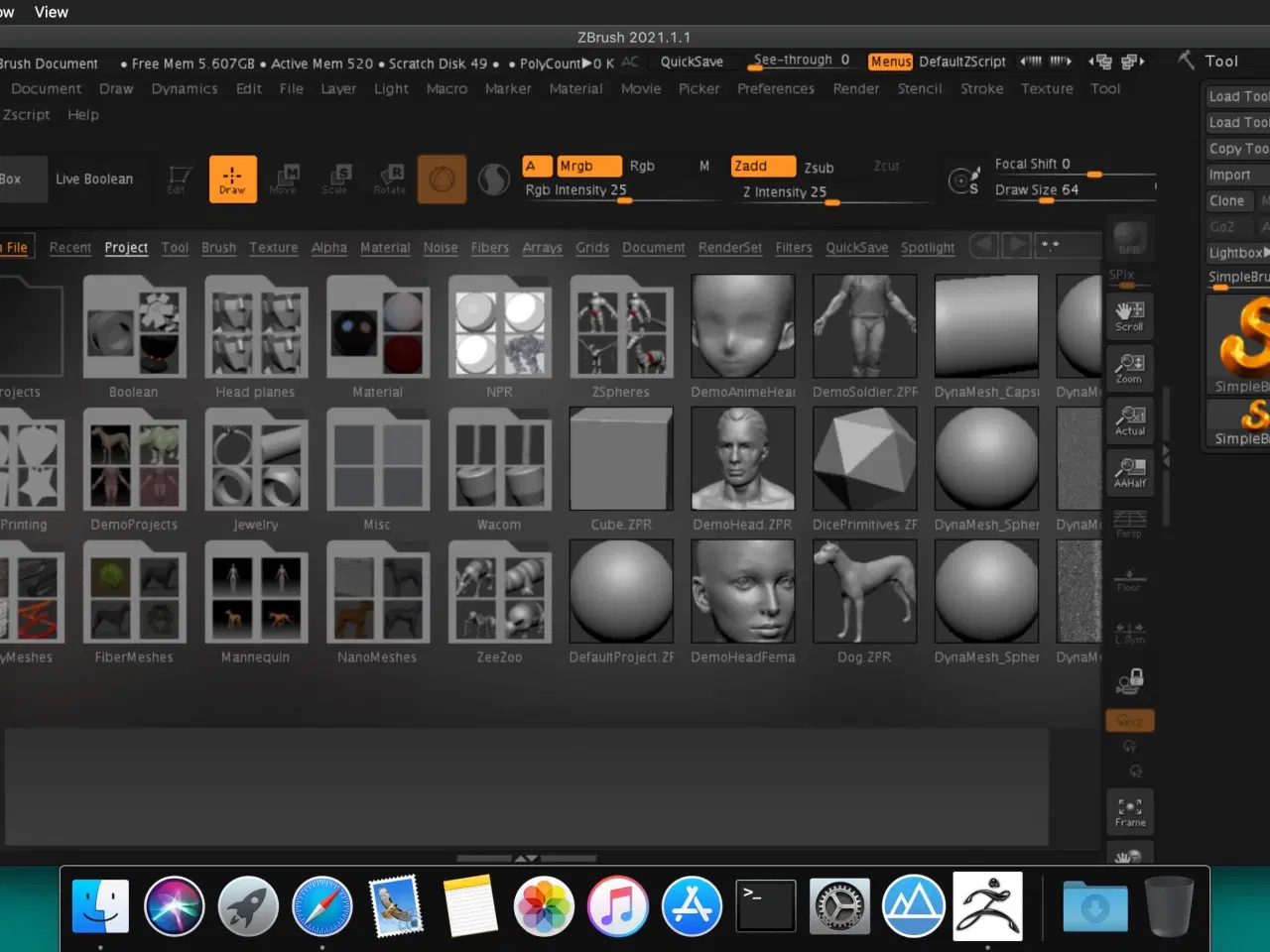This screenshot has width=1270, height=952.
Task: Switch to LightBox Alpha tab
Action: pyautogui.click(x=329, y=248)
